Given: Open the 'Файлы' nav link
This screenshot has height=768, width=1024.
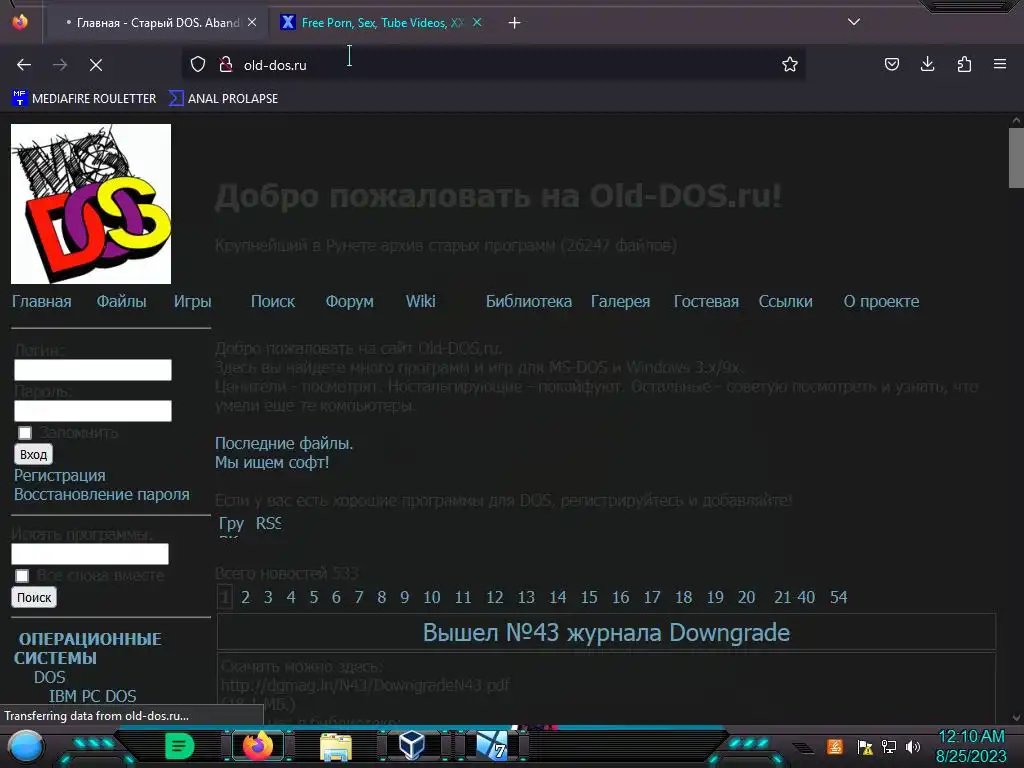Looking at the screenshot, I should (121, 301).
